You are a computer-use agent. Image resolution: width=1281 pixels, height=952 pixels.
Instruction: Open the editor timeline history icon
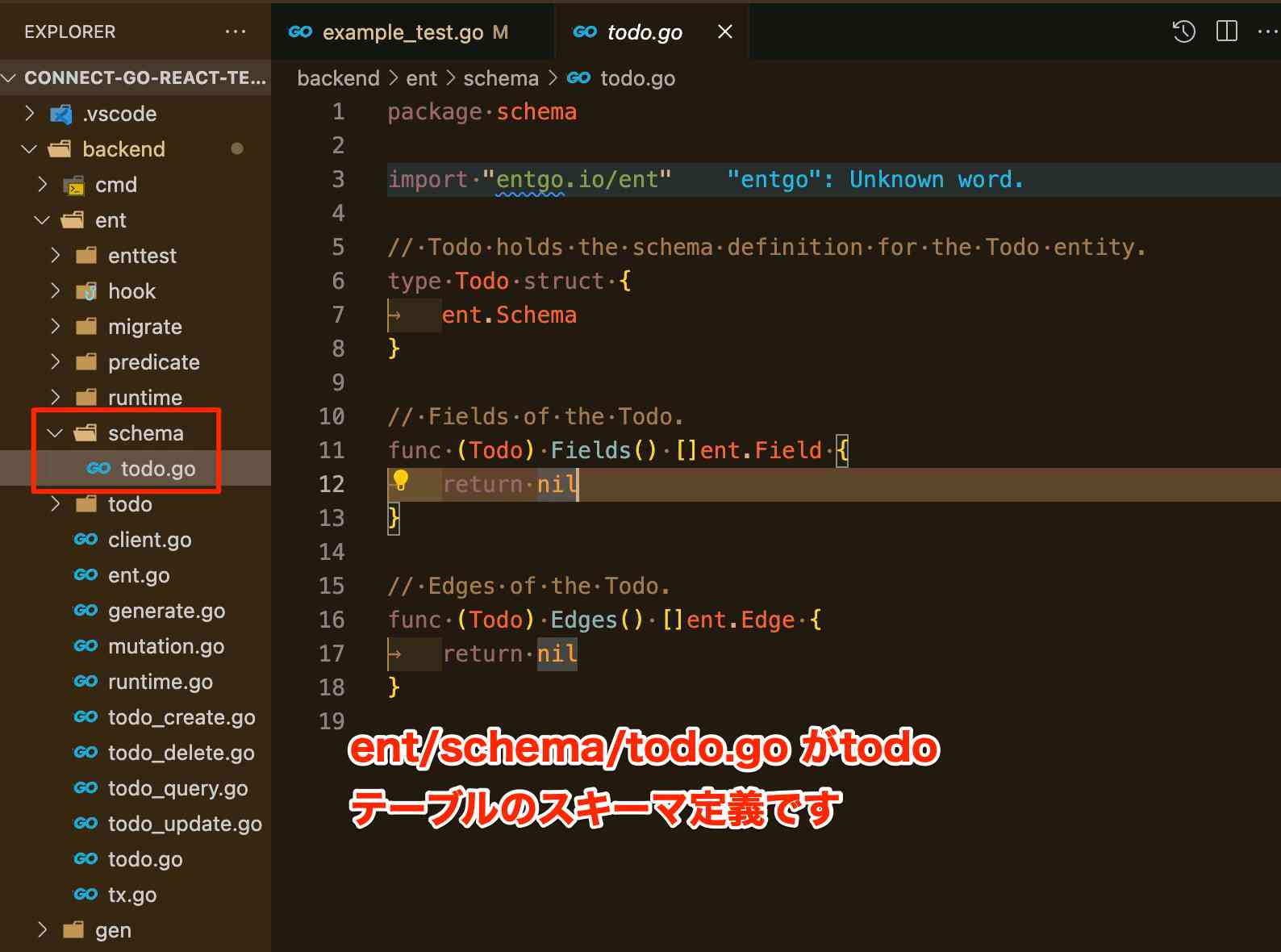[1183, 31]
